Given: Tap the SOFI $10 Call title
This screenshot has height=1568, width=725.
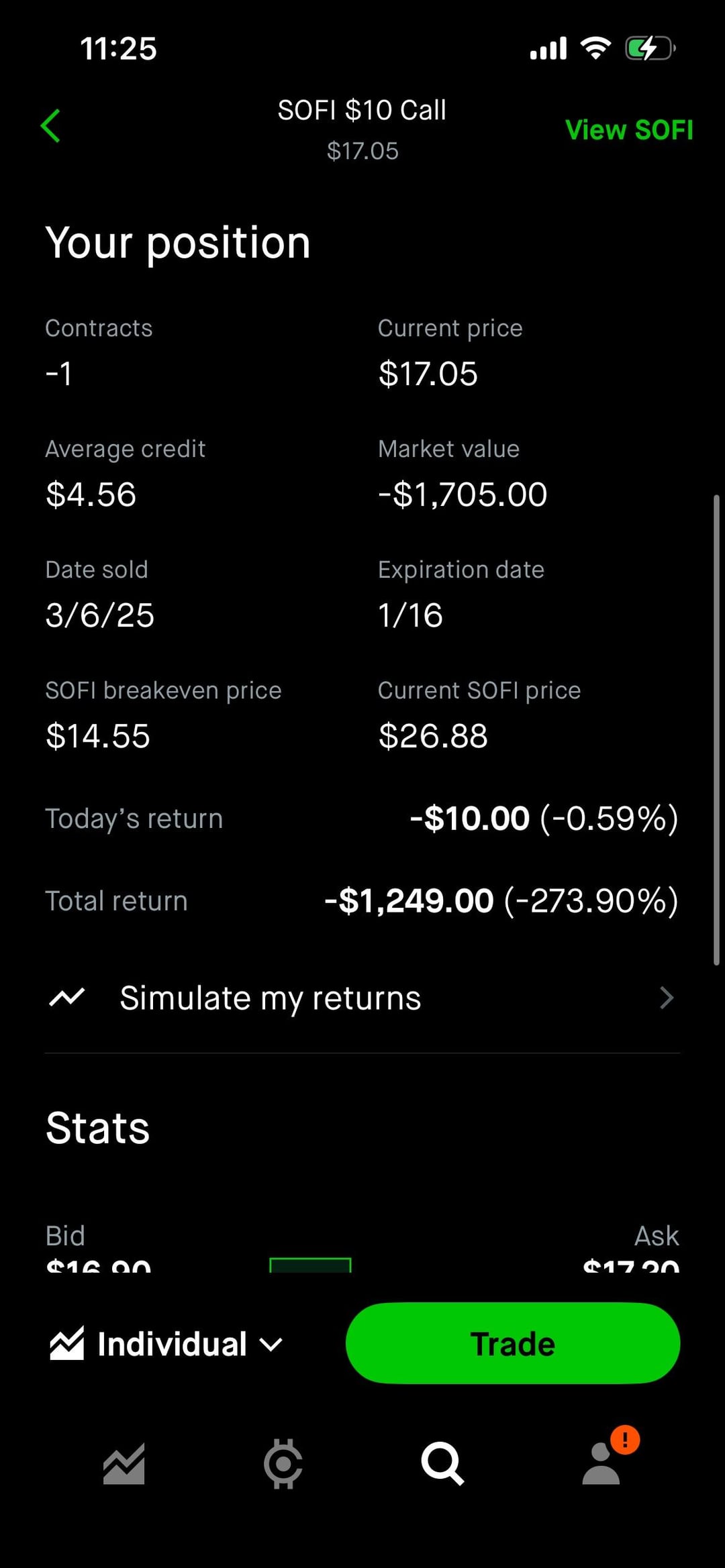Looking at the screenshot, I should pyautogui.click(x=362, y=110).
